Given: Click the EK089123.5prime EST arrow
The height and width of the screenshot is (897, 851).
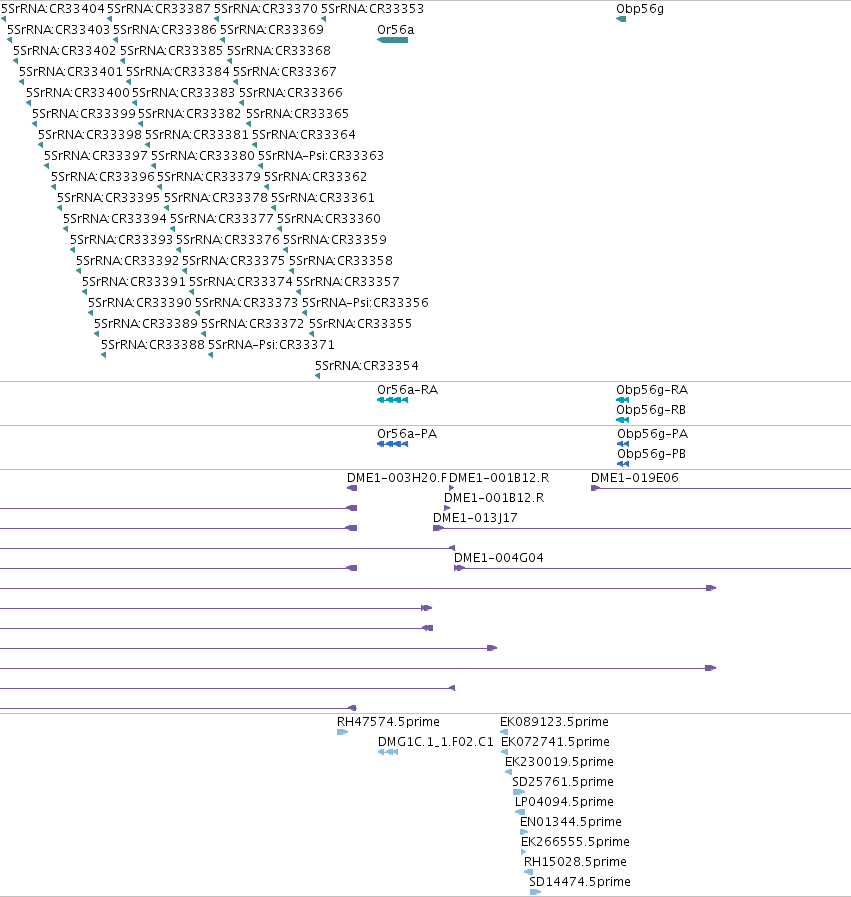Looking at the screenshot, I should pyautogui.click(x=504, y=732).
